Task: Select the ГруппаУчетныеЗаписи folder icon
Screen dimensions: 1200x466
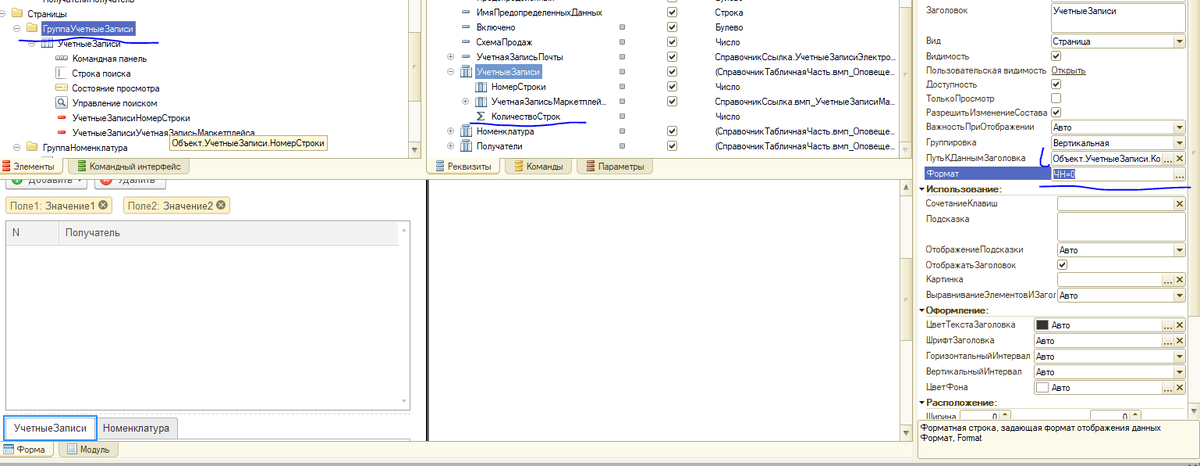Action: [33, 29]
